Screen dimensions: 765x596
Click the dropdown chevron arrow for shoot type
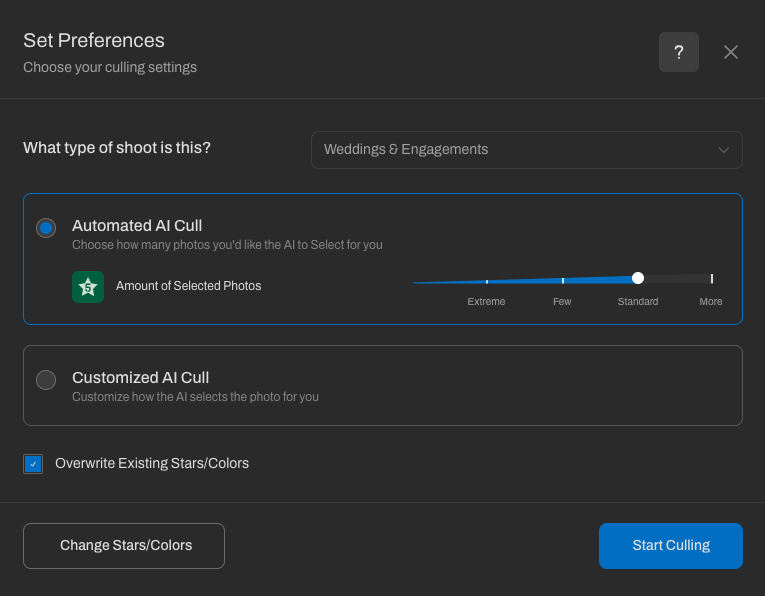724,150
